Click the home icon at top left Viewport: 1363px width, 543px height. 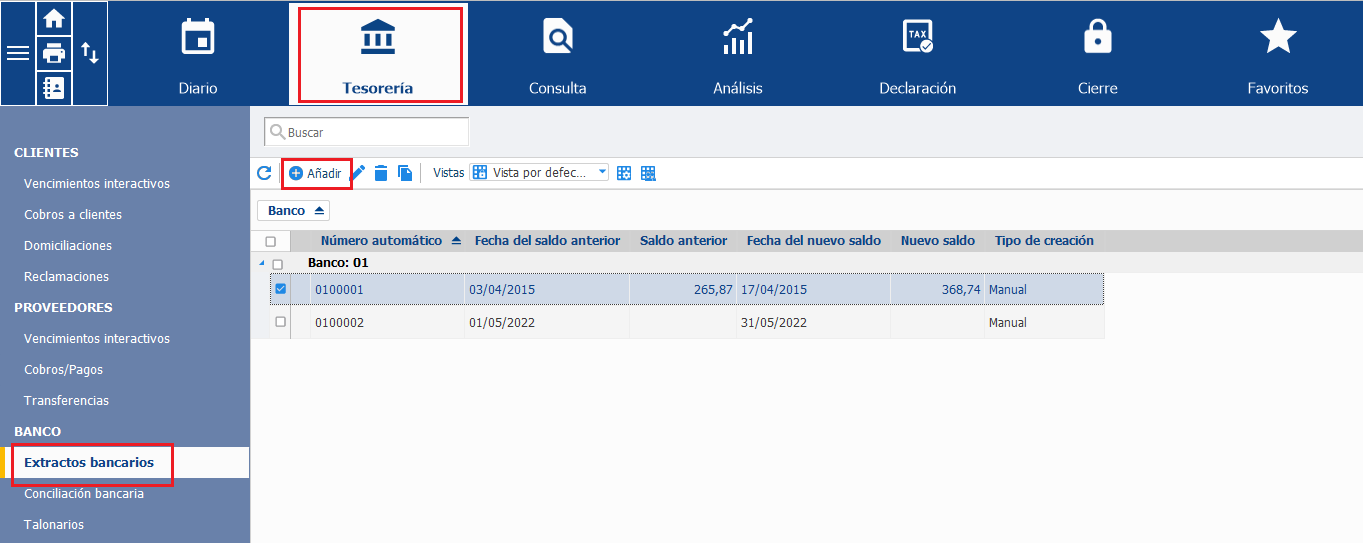pos(54,18)
